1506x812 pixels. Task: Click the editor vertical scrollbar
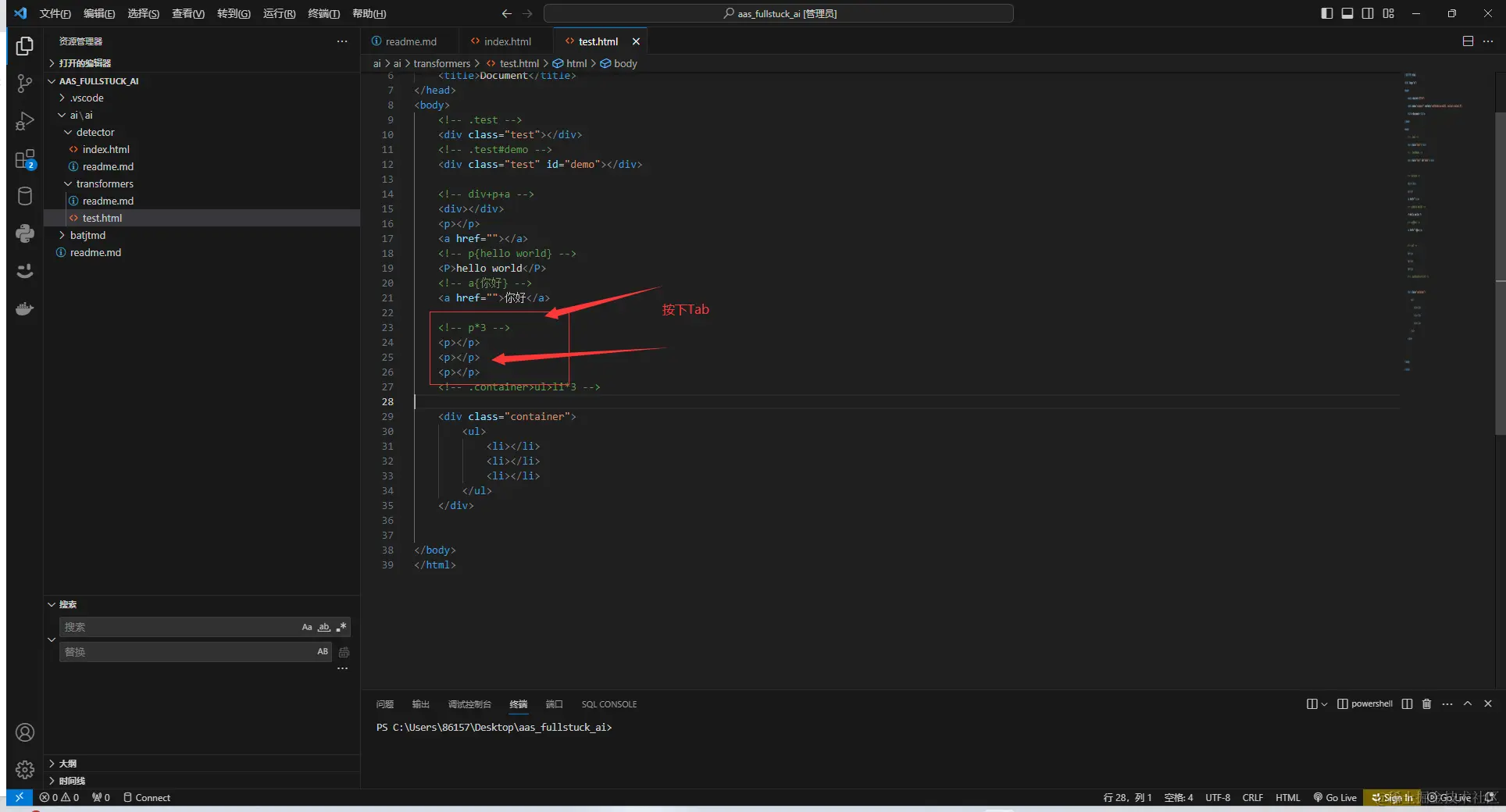(x=1500, y=273)
